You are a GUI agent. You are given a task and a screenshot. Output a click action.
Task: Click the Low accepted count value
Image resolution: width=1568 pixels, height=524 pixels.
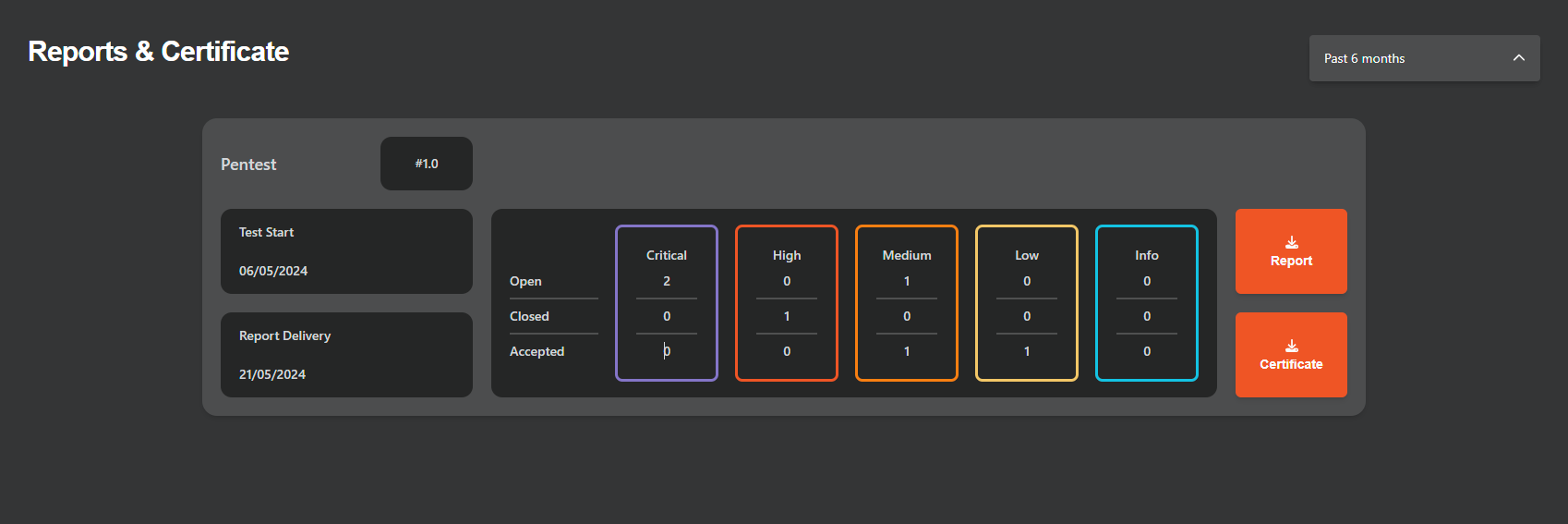click(x=1026, y=351)
